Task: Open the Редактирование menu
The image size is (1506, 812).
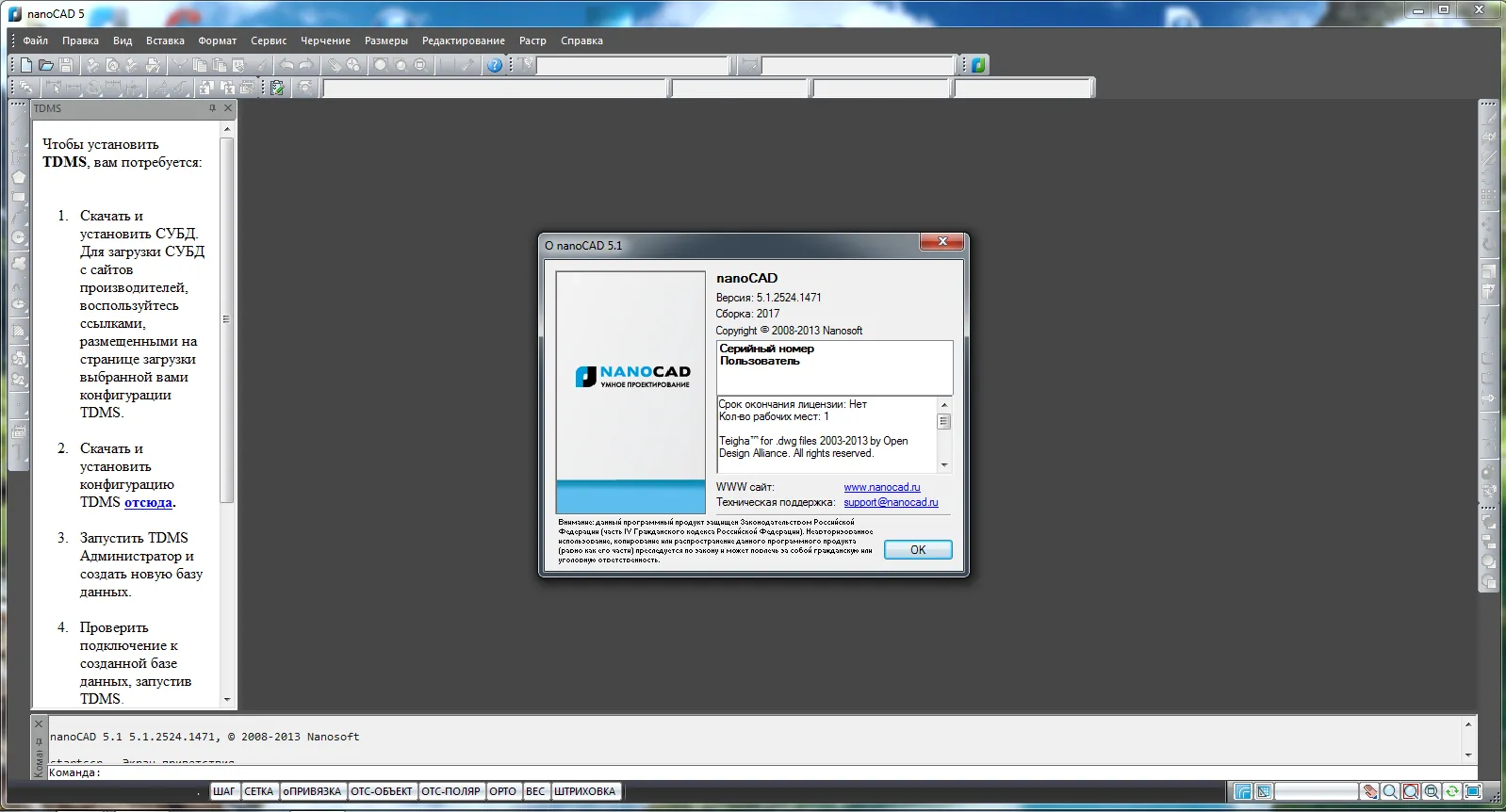Action: pos(464,41)
